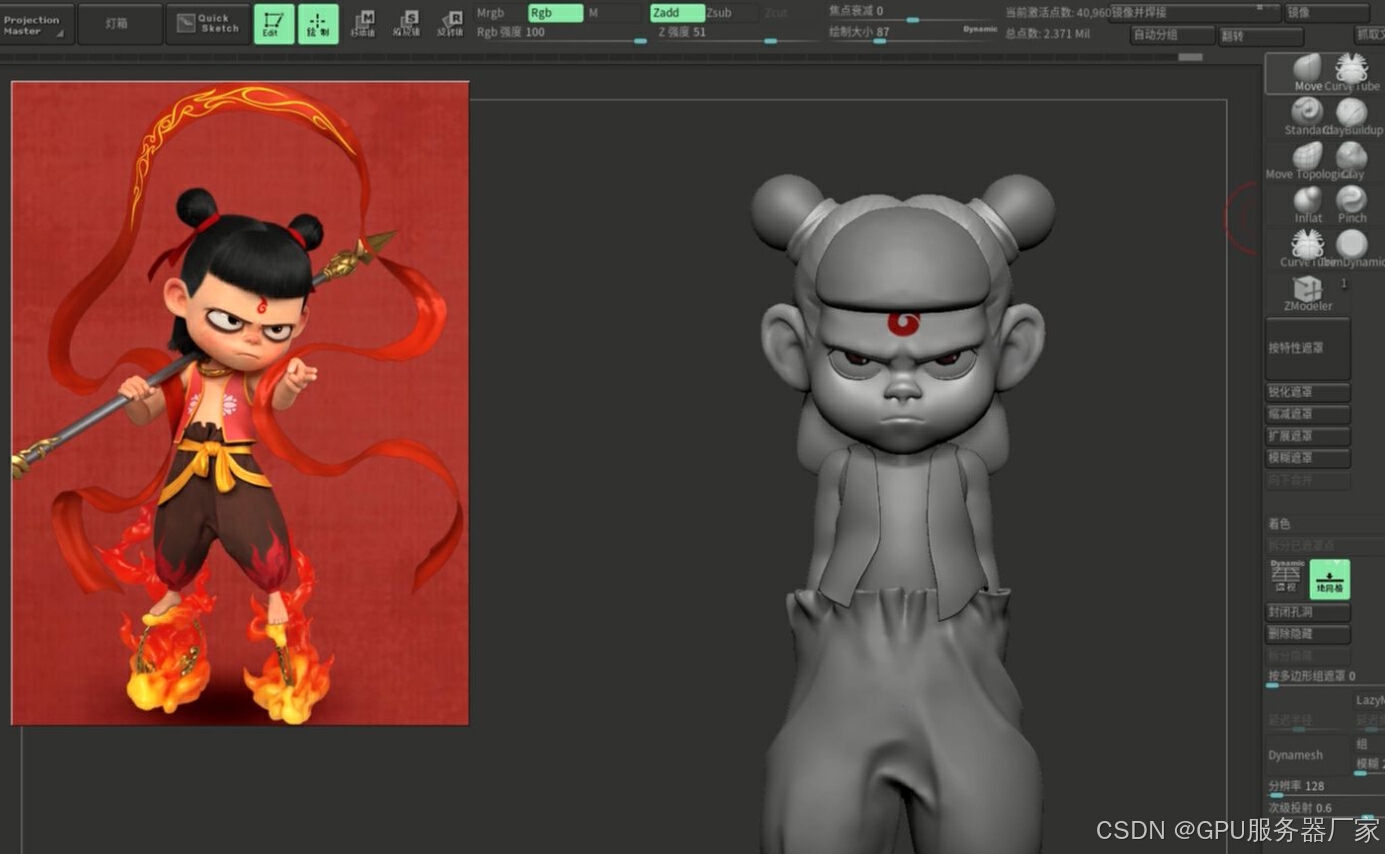Image resolution: width=1385 pixels, height=854 pixels.
Task: Click the 当前激活点数 40,960 readout
Action: (x=1058, y=13)
